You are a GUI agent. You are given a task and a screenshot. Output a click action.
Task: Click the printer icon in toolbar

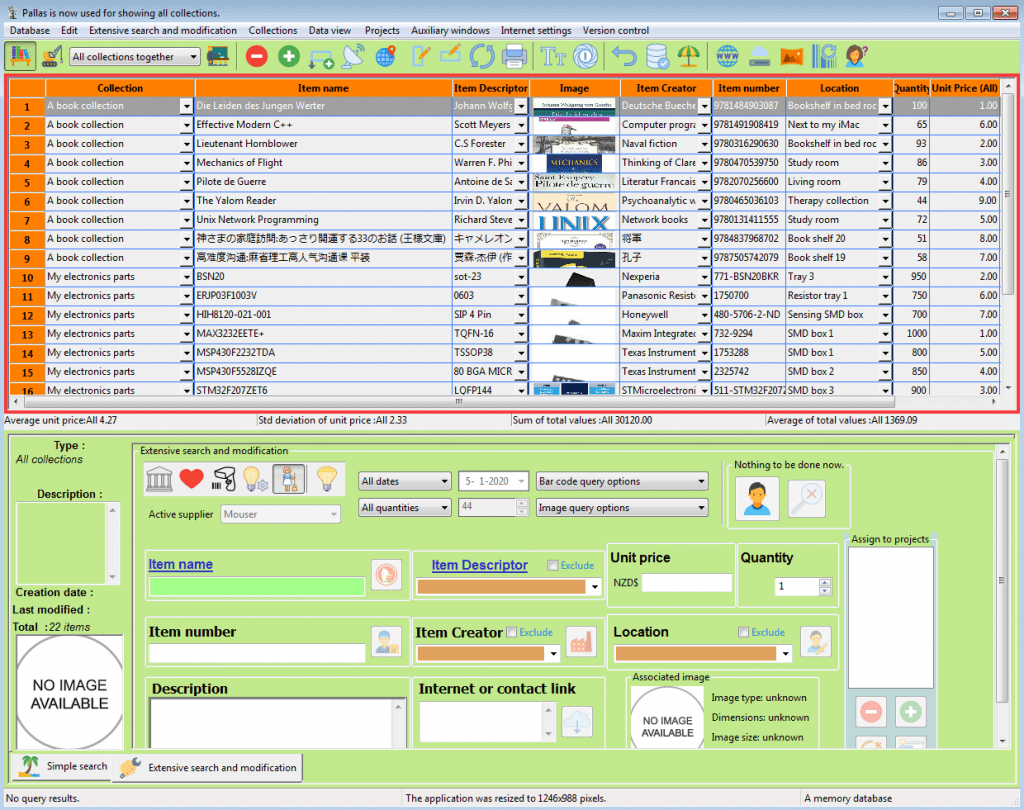click(515, 56)
